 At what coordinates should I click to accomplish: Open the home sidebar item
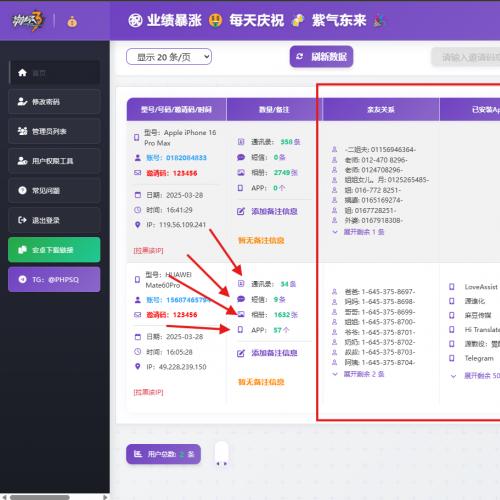(54, 72)
